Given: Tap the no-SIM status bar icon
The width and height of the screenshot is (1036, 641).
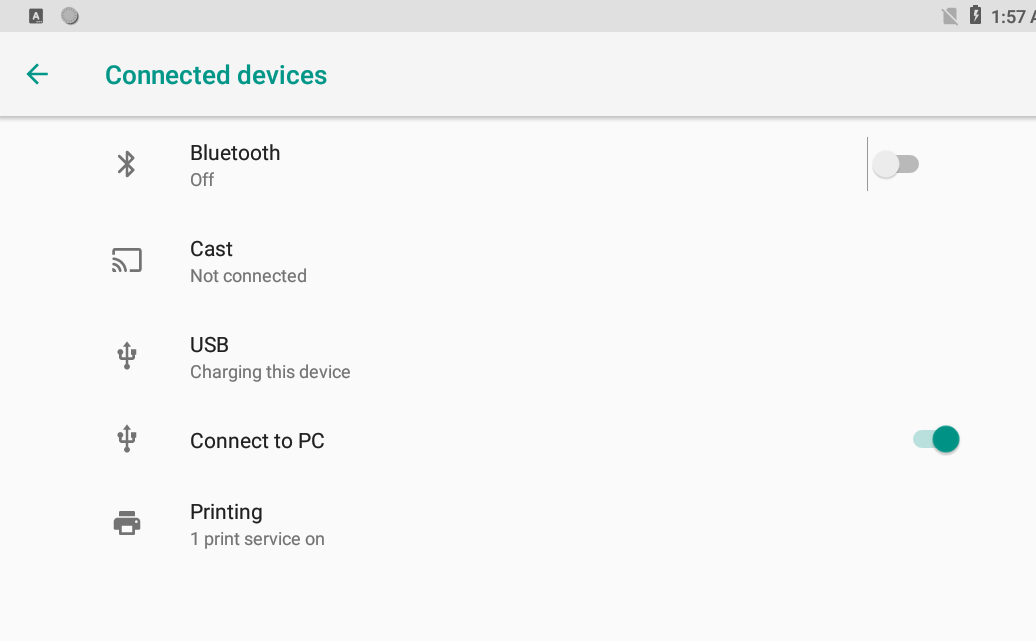Looking at the screenshot, I should tap(950, 16).
